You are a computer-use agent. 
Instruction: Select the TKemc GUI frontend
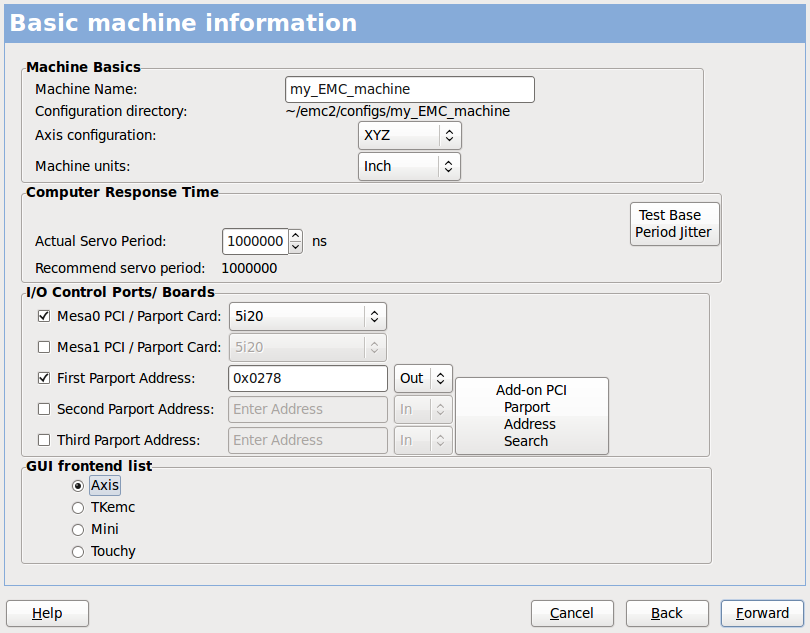pyautogui.click(x=77, y=507)
